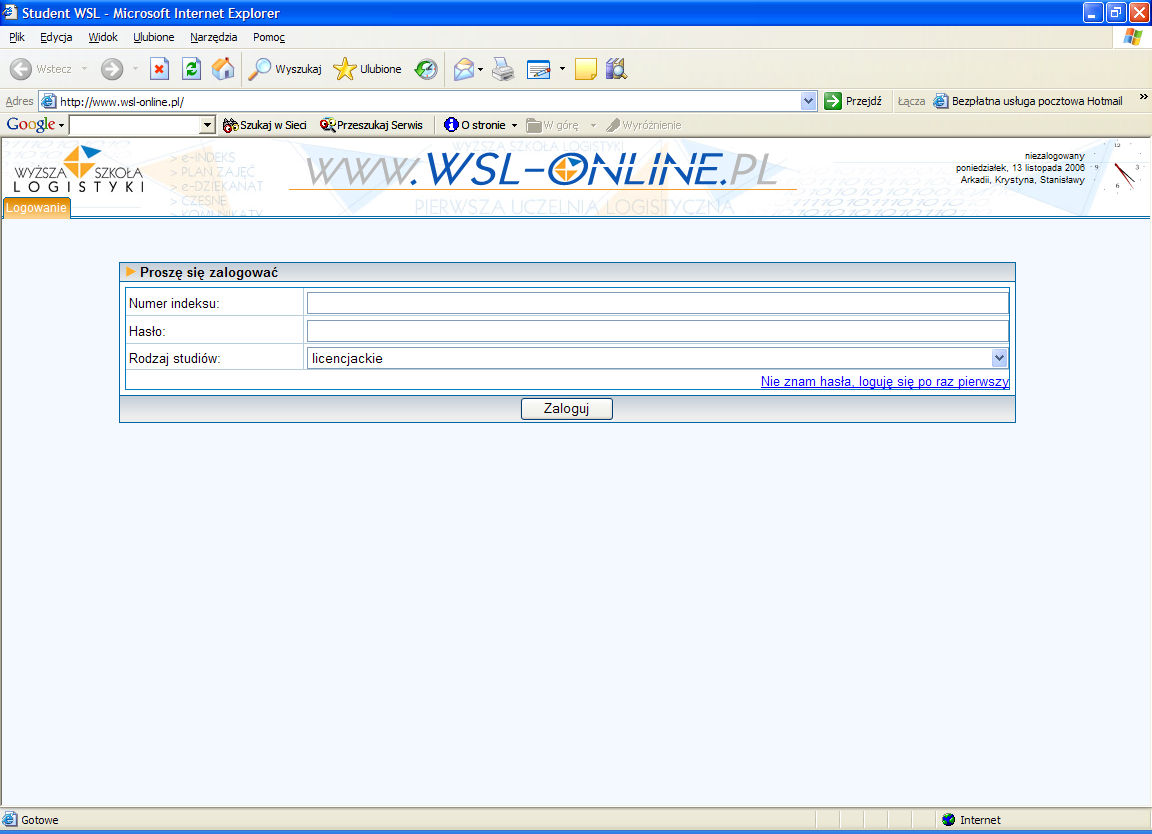Open the Edycja menu
The height and width of the screenshot is (834, 1152).
click(56, 37)
